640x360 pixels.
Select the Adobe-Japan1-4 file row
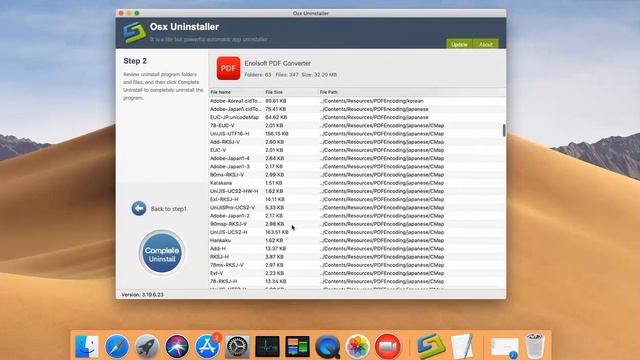357,158
